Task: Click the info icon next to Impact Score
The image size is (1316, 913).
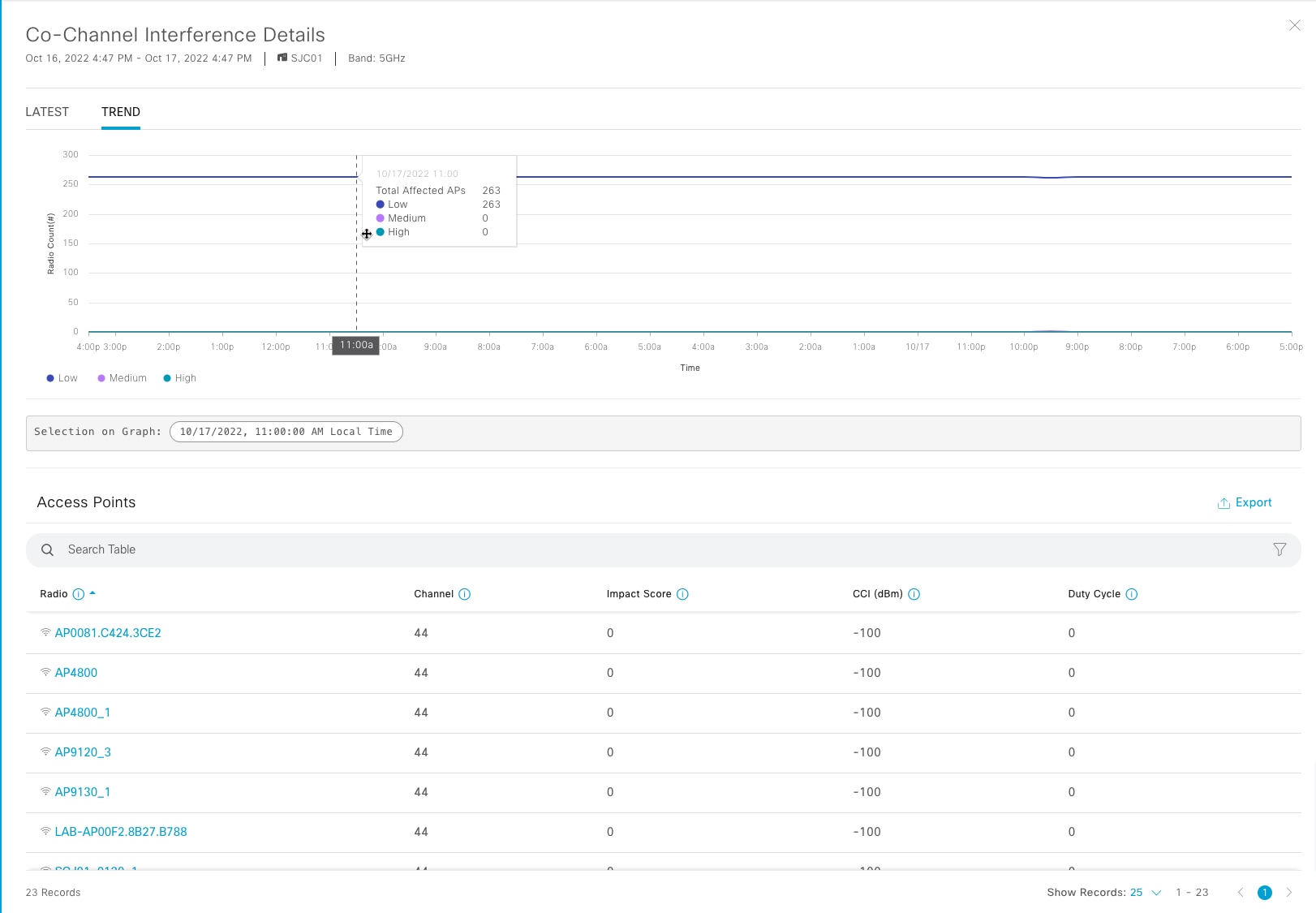Action: pos(684,594)
